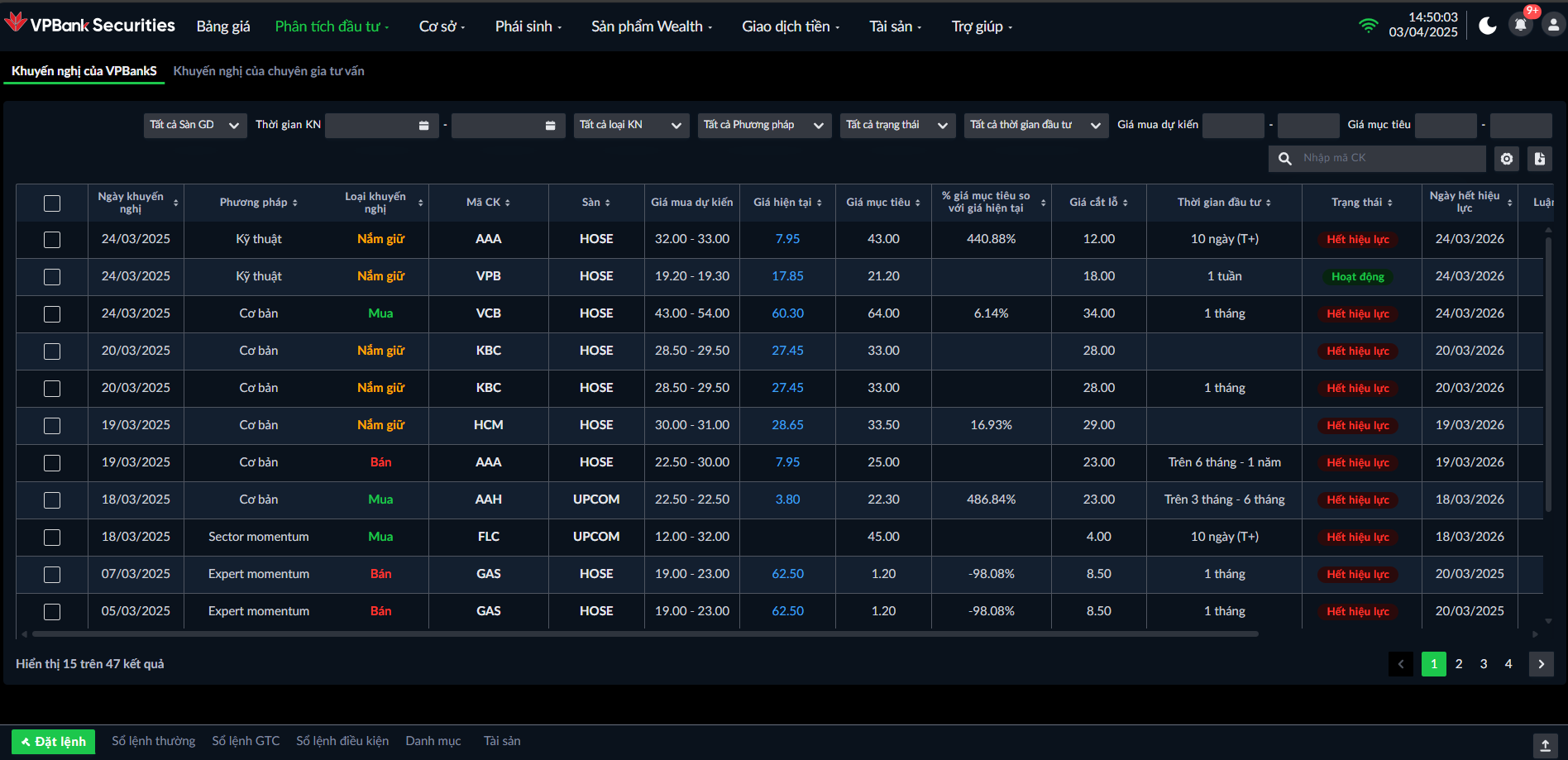Check the VPB recommendation row checkbox
Screen dimensions: 1568x760
[52, 277]
